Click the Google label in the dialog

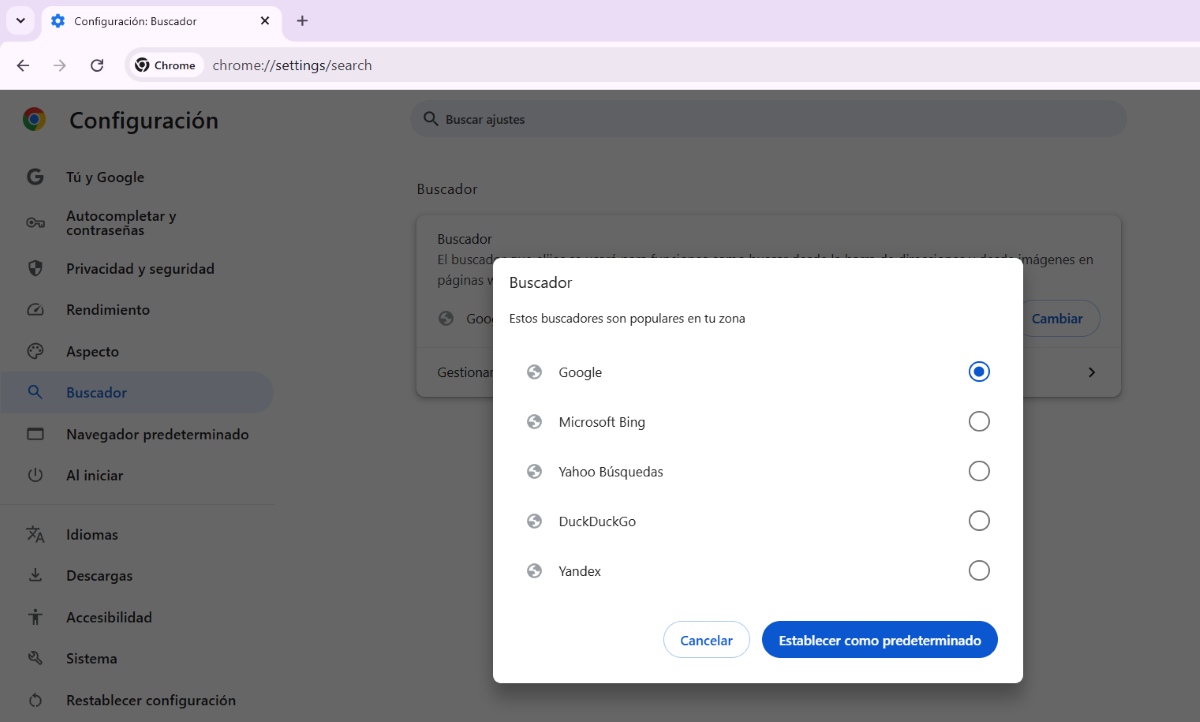coord(580,372)
